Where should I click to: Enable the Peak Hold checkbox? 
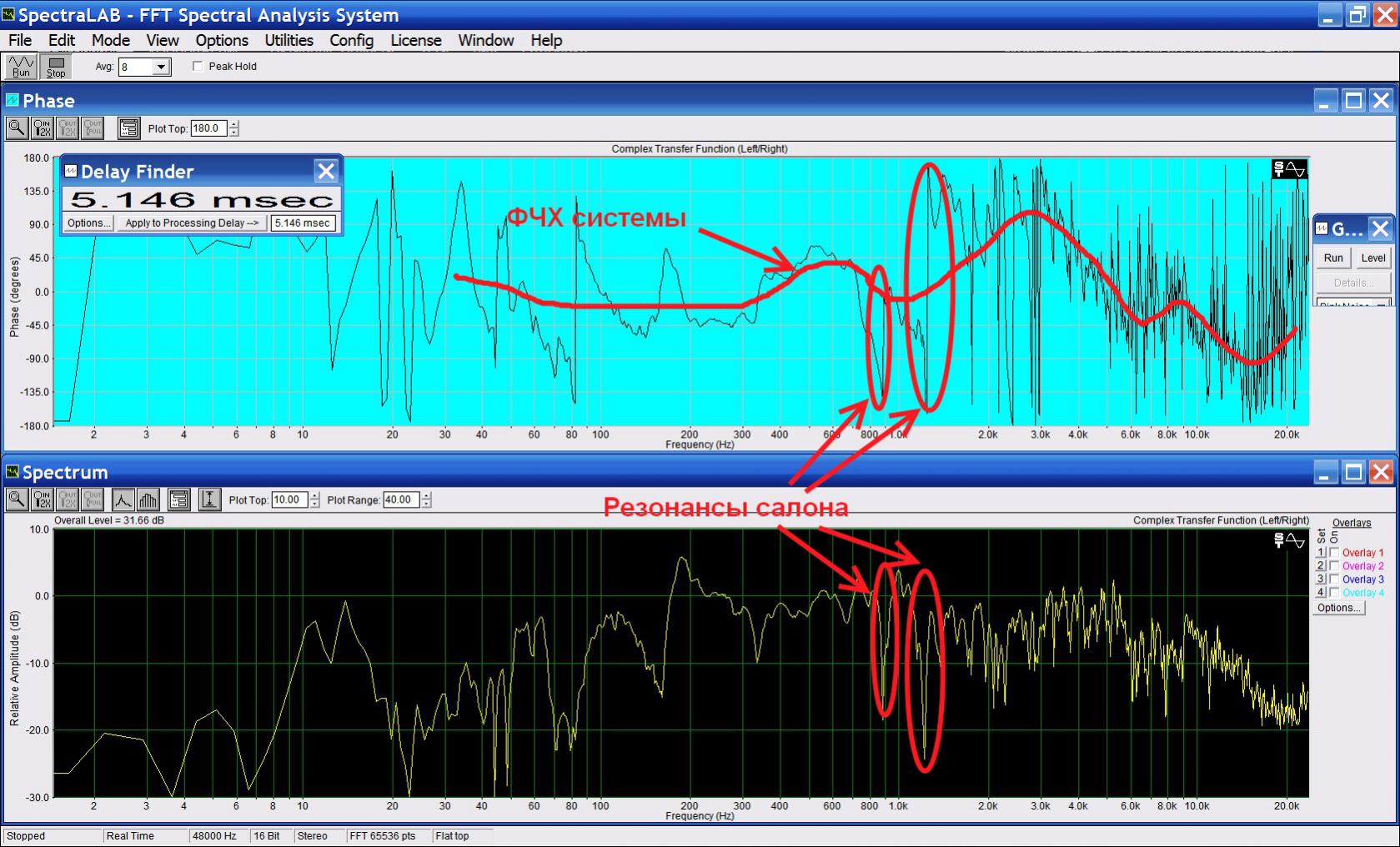pos(198,67)
